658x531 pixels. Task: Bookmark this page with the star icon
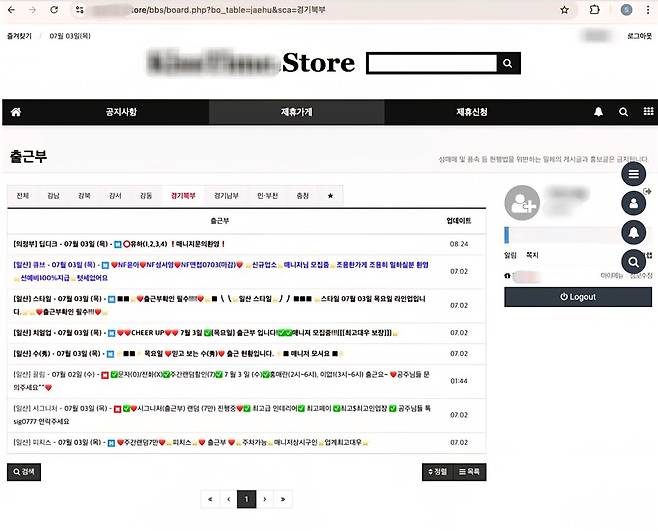(564, 10)
